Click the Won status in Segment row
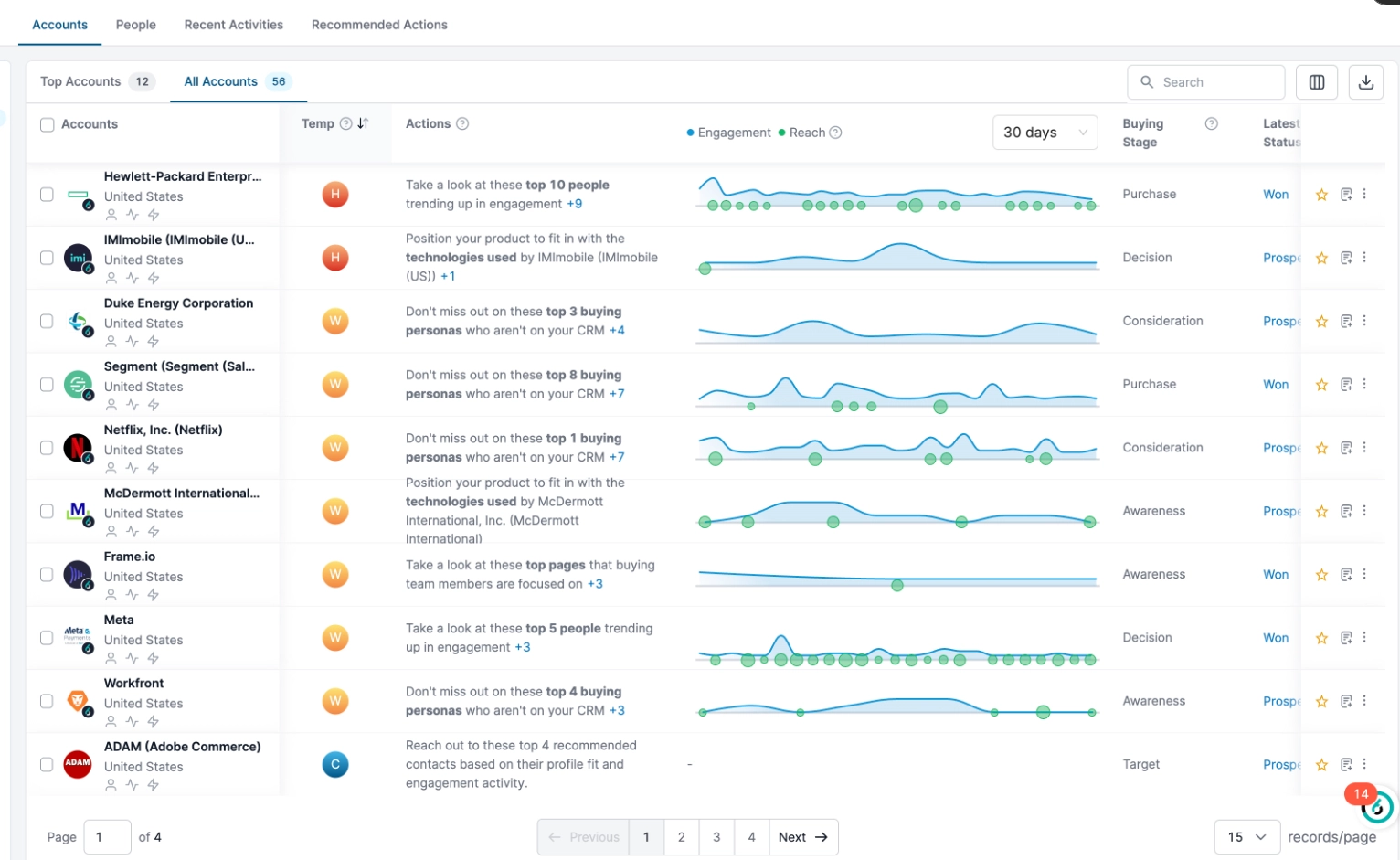 [x=1276, y=385]
